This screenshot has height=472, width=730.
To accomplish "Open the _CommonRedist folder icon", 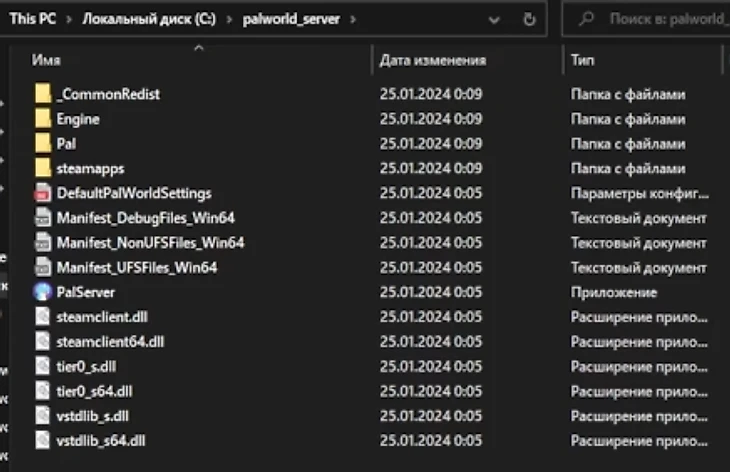I will (x=42, y=94).
